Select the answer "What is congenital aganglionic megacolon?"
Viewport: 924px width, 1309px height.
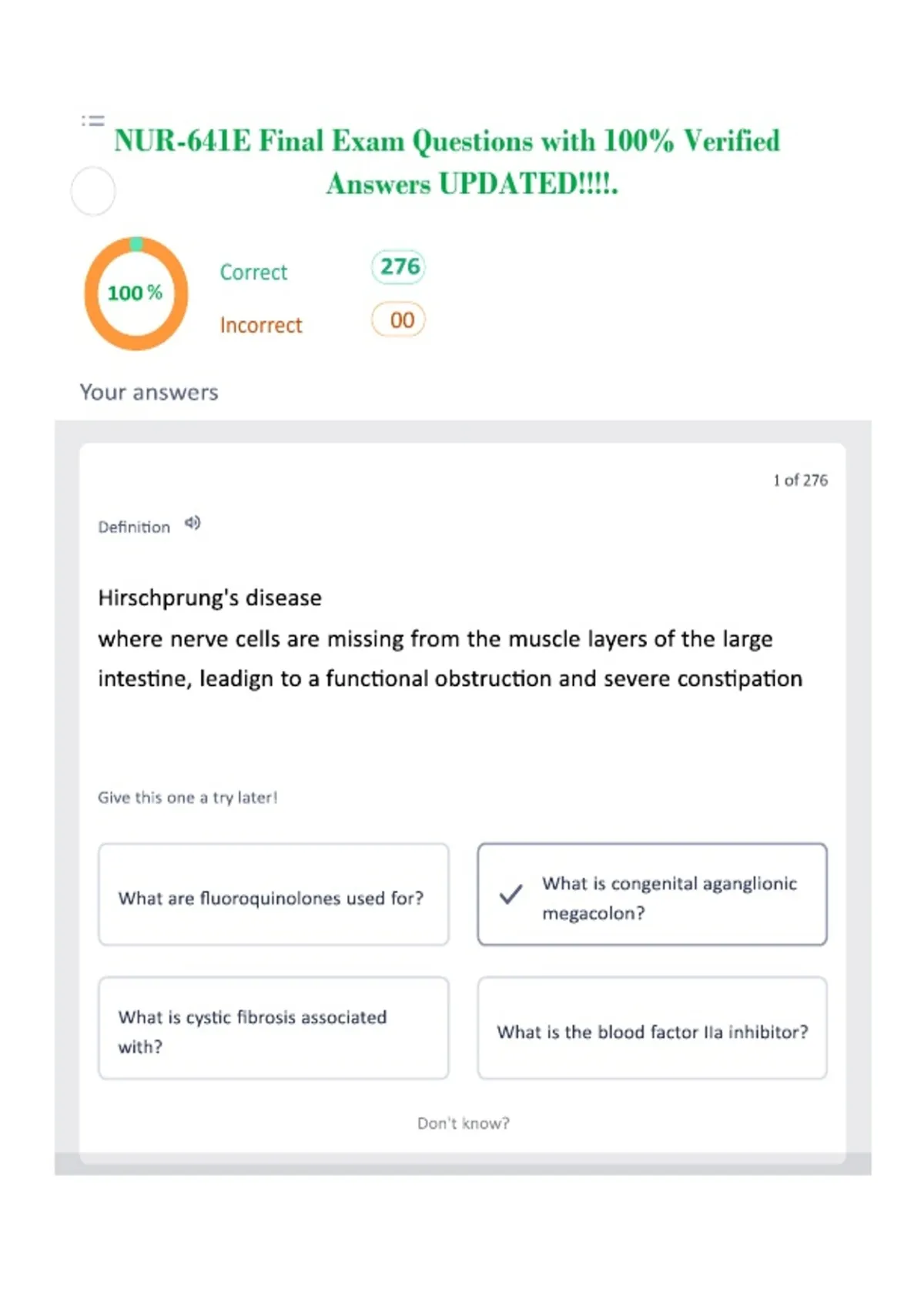point(652,894)
